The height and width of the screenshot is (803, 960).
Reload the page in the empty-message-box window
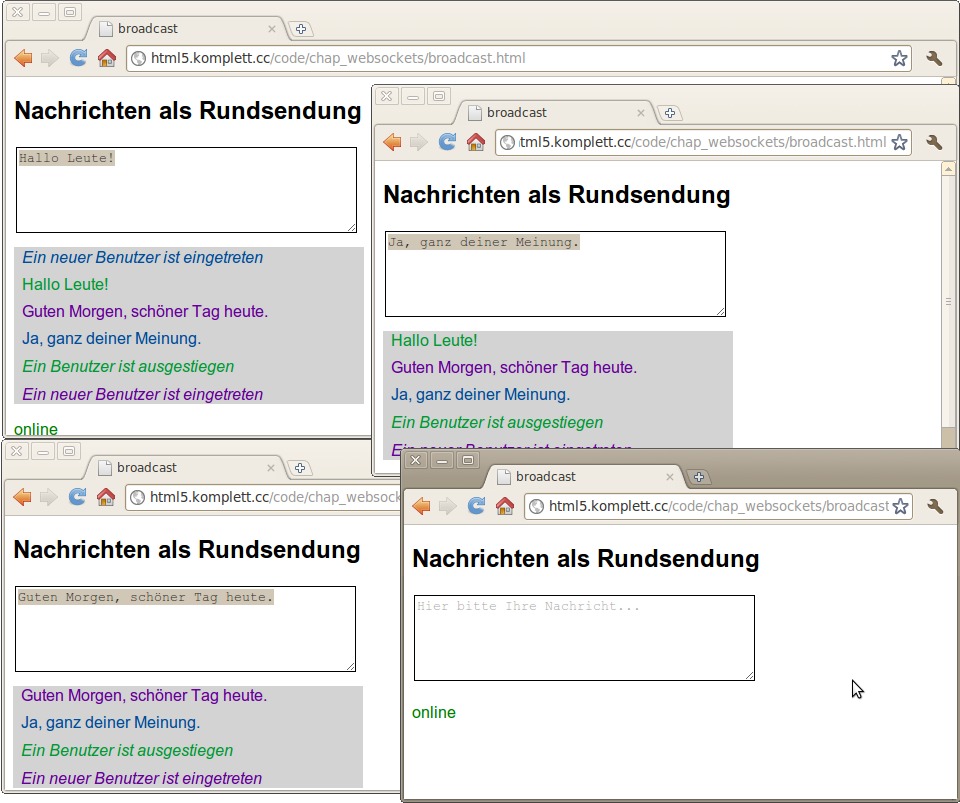click(476, 506)
